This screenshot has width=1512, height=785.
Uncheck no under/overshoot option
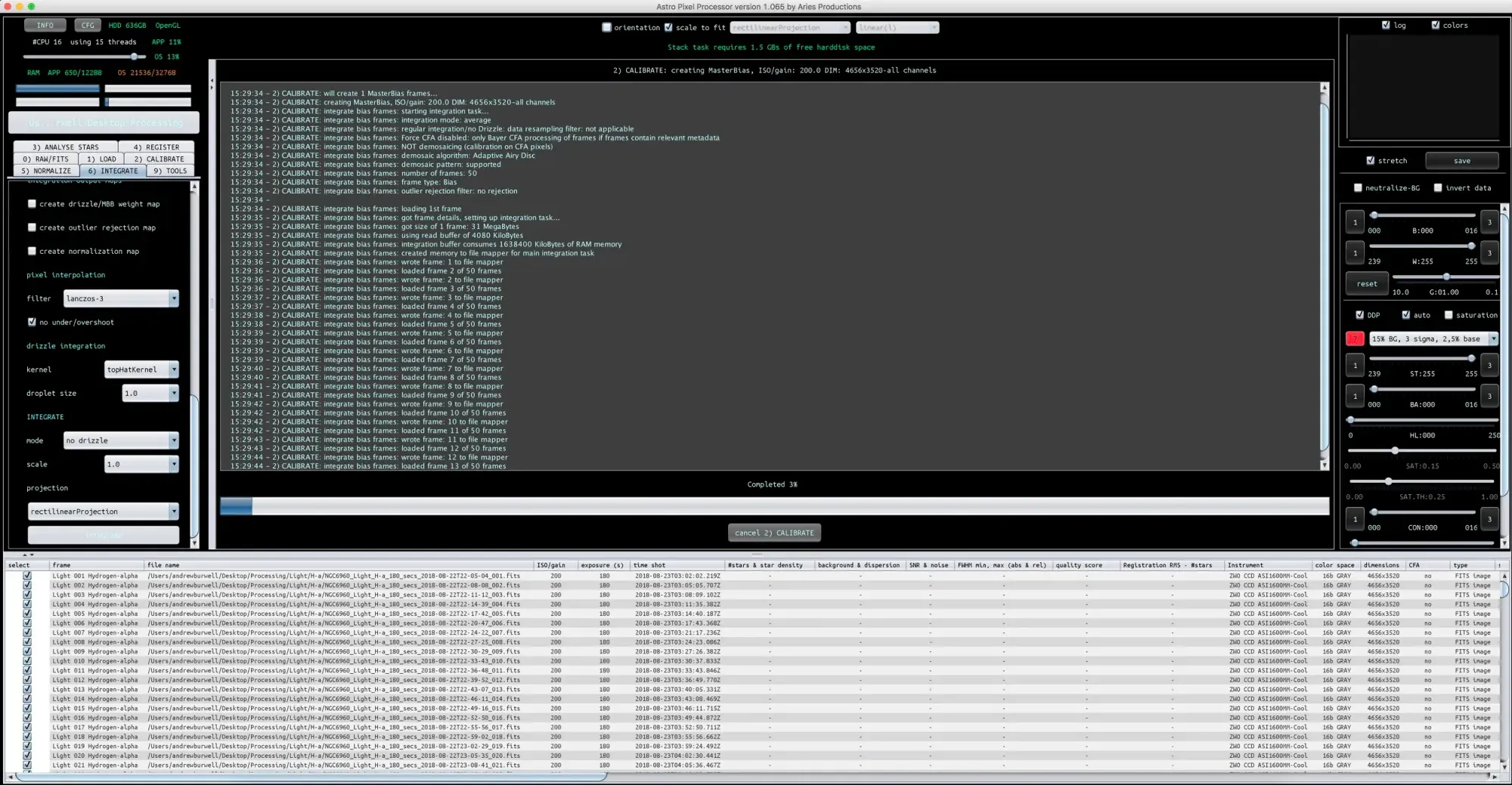click(32, 322)
